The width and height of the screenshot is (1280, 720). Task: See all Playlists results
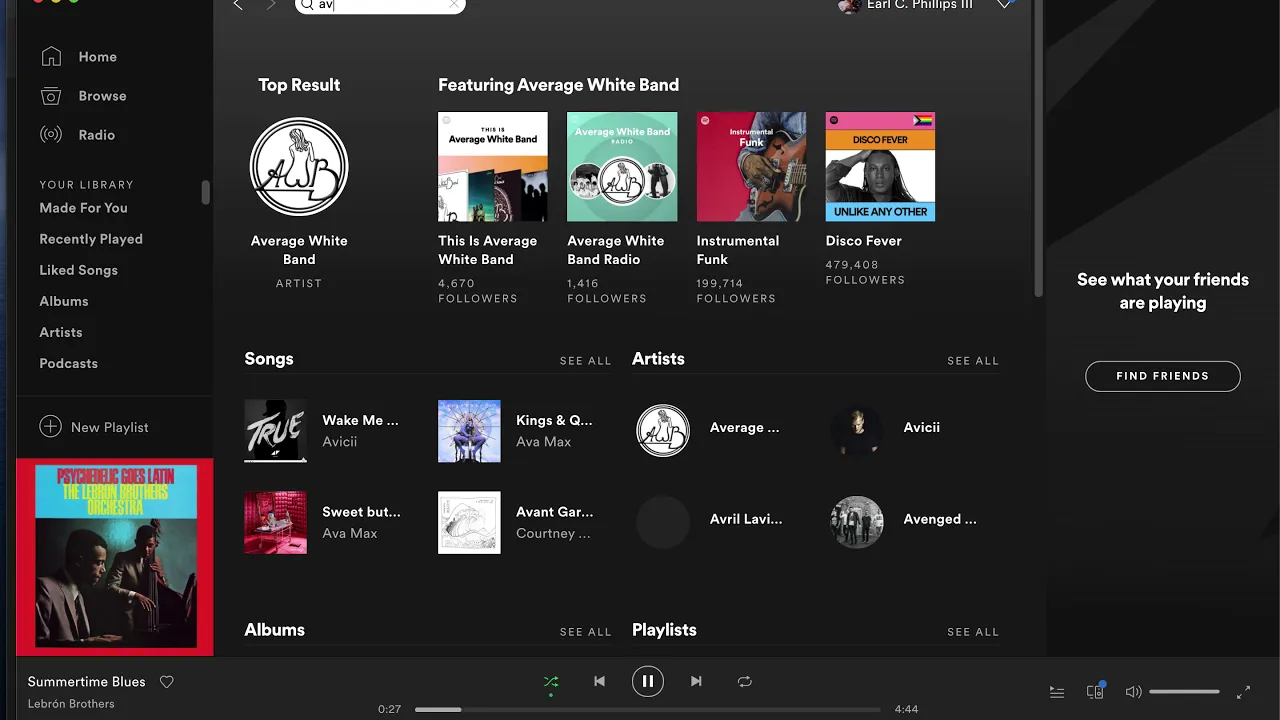[973, 632]
